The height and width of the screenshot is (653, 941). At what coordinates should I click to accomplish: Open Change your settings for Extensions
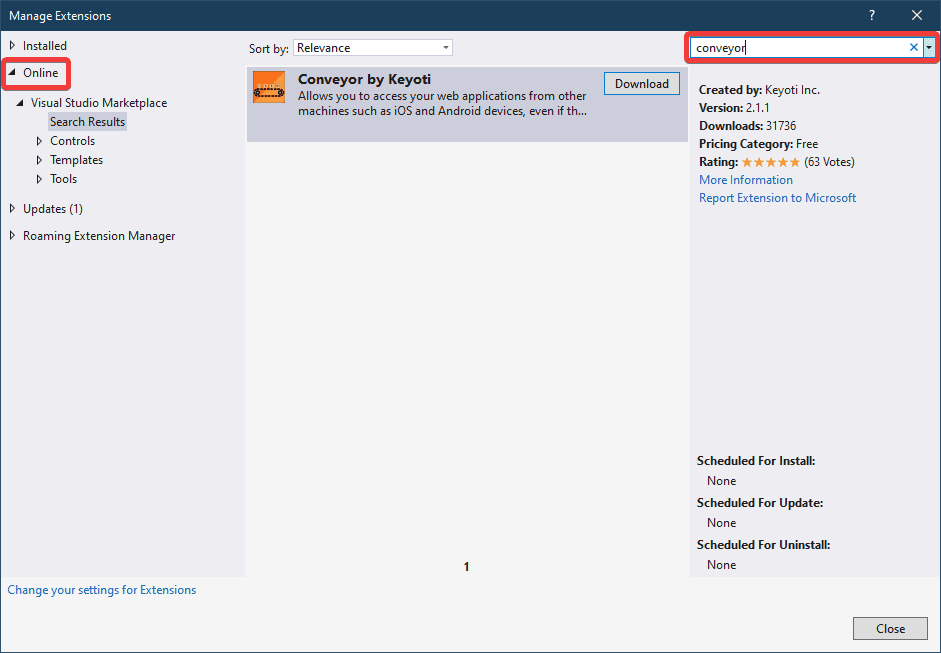pos(102,590)
